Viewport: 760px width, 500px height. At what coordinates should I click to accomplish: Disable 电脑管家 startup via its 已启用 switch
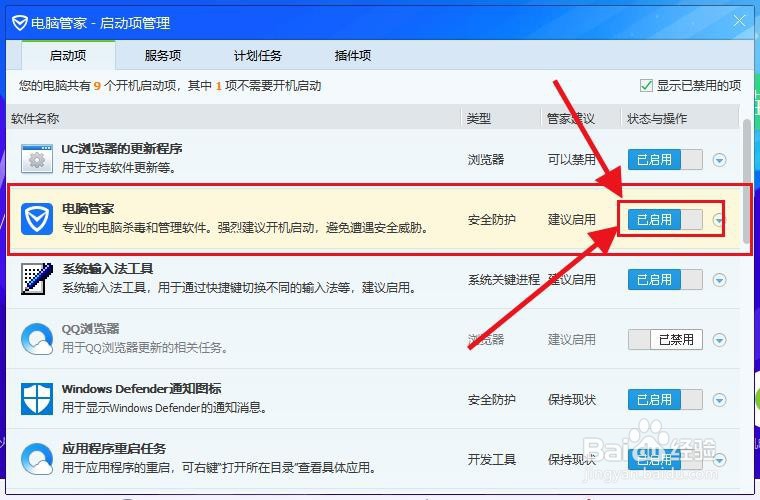[665, 219]
